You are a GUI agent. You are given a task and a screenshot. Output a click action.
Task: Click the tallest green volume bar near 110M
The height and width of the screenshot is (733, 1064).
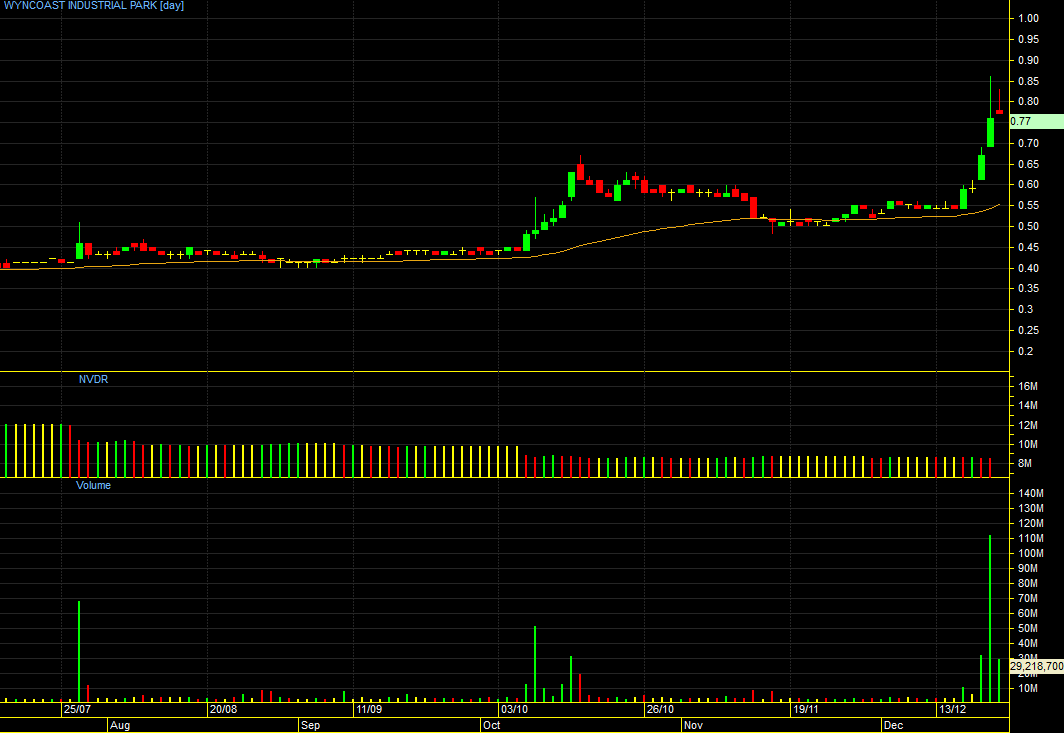tap(990, 618)
